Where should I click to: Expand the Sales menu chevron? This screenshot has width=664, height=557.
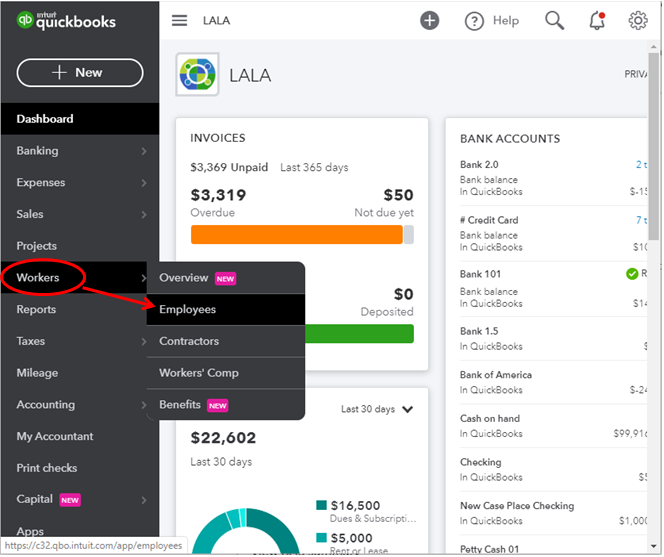point(144,215)
